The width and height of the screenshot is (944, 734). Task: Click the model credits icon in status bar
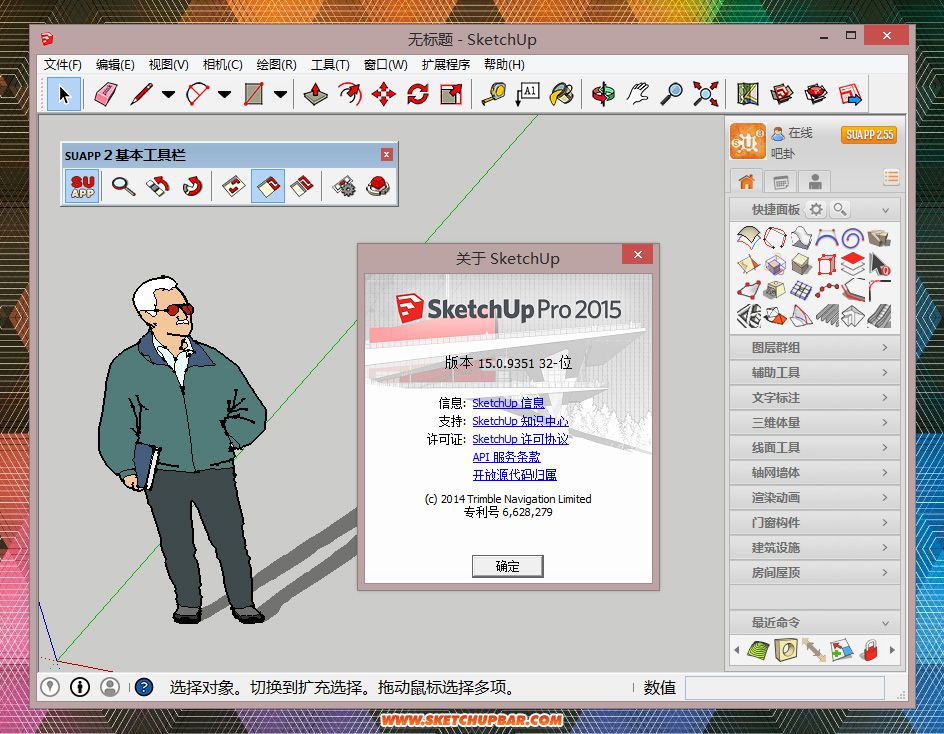pyautogui.click(x=80, y=687)
